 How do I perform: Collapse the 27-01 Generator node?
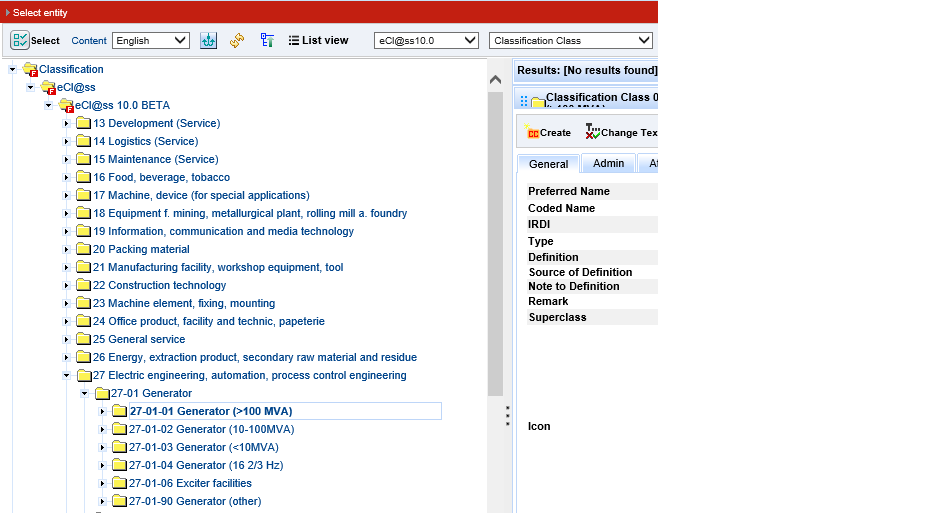point(85,394)
